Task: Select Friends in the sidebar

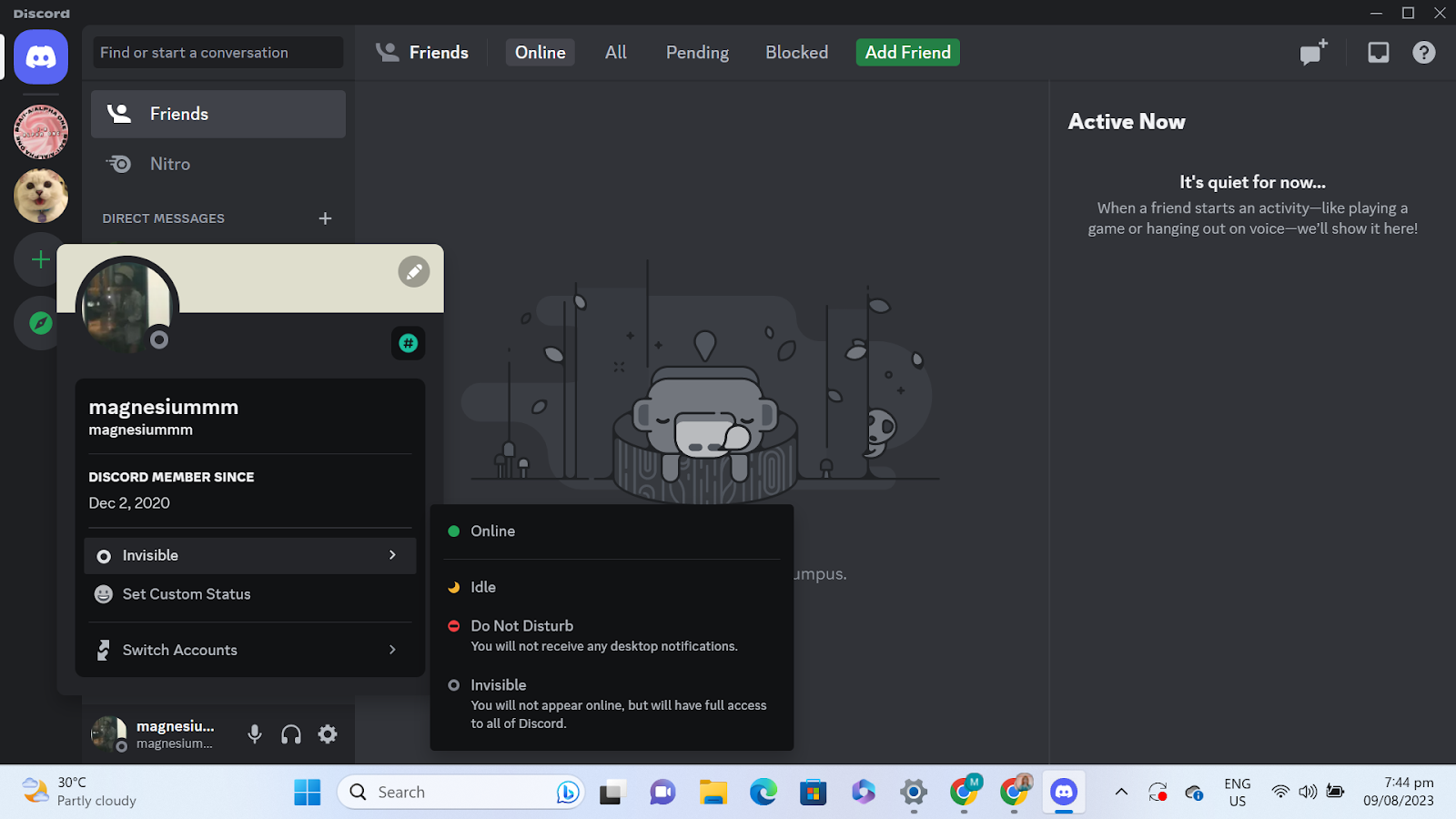Action: tap(218, 114)
